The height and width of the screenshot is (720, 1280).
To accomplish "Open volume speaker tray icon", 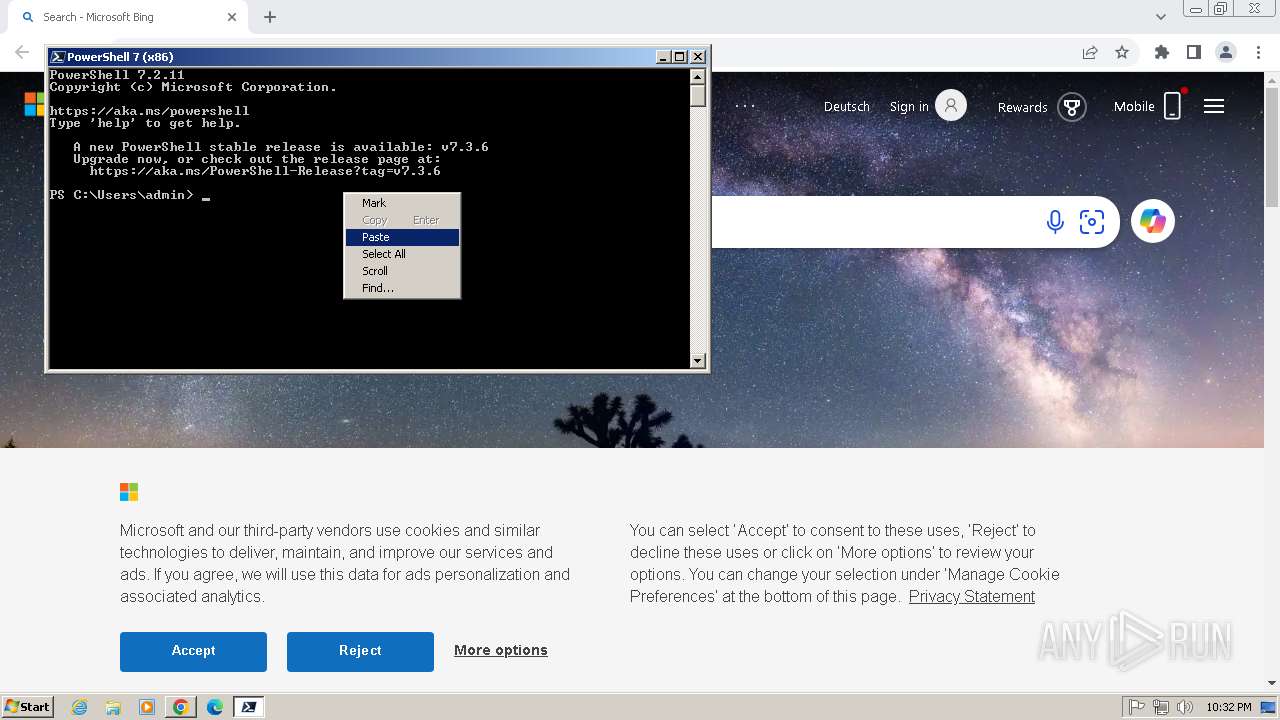I will point(1184,707).
